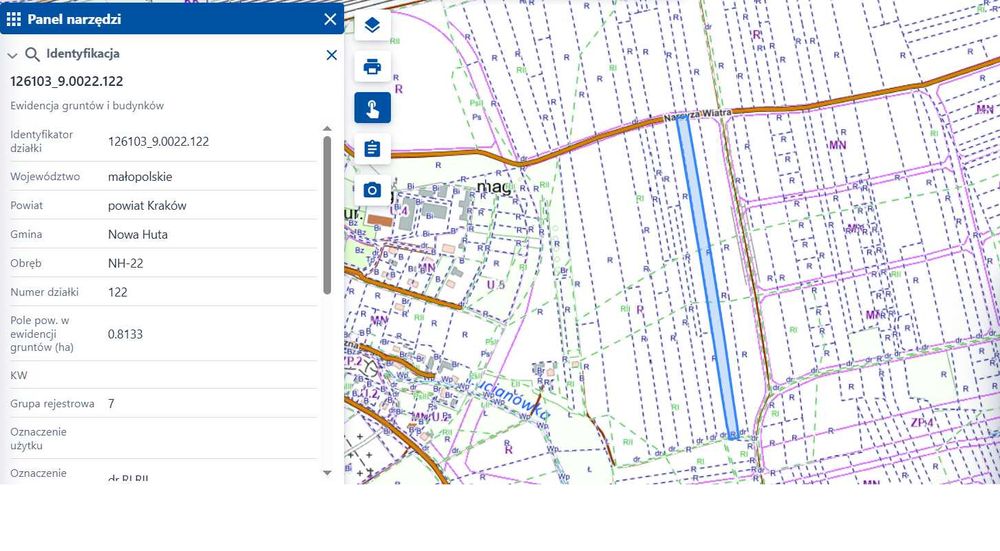Click the Identyfikacja magnifier icon
This screenshot has width=1000, height=551.
coord(32,54)
